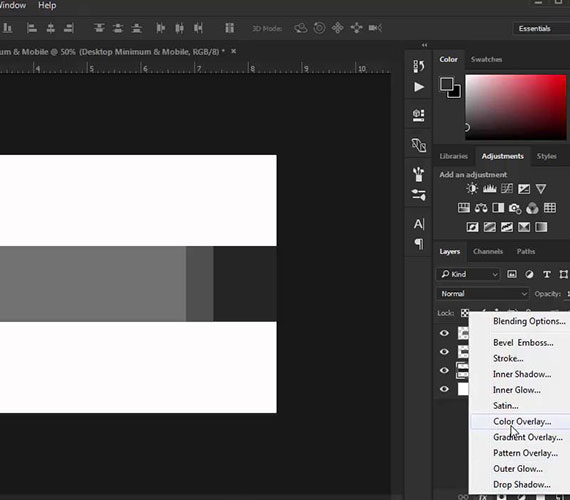Image resolution: width=570 pixels, height=500 pixels.
Task: Switch to the Swatches tab
Action: [x=486, y=59]
